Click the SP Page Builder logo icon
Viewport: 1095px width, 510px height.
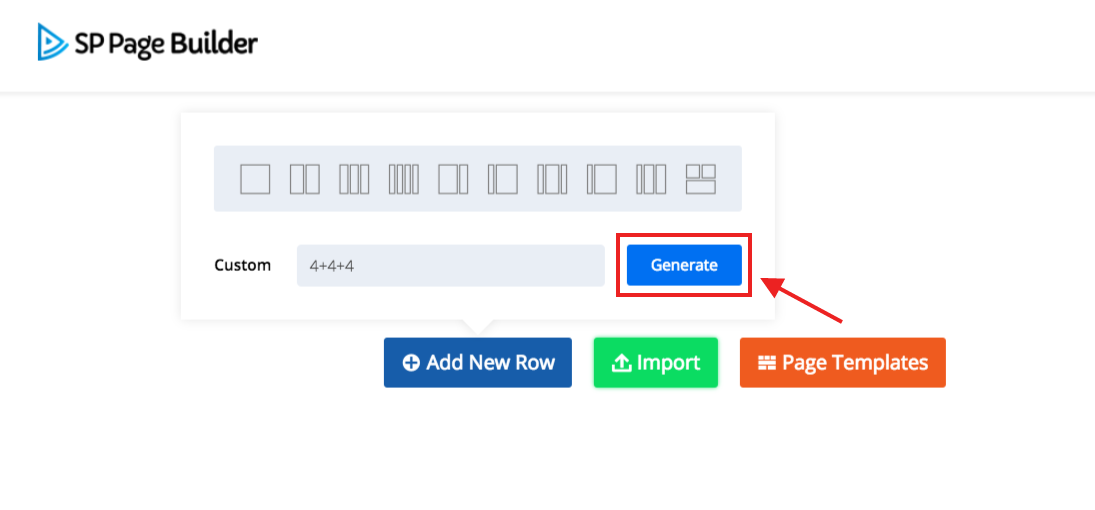point(50,42)
